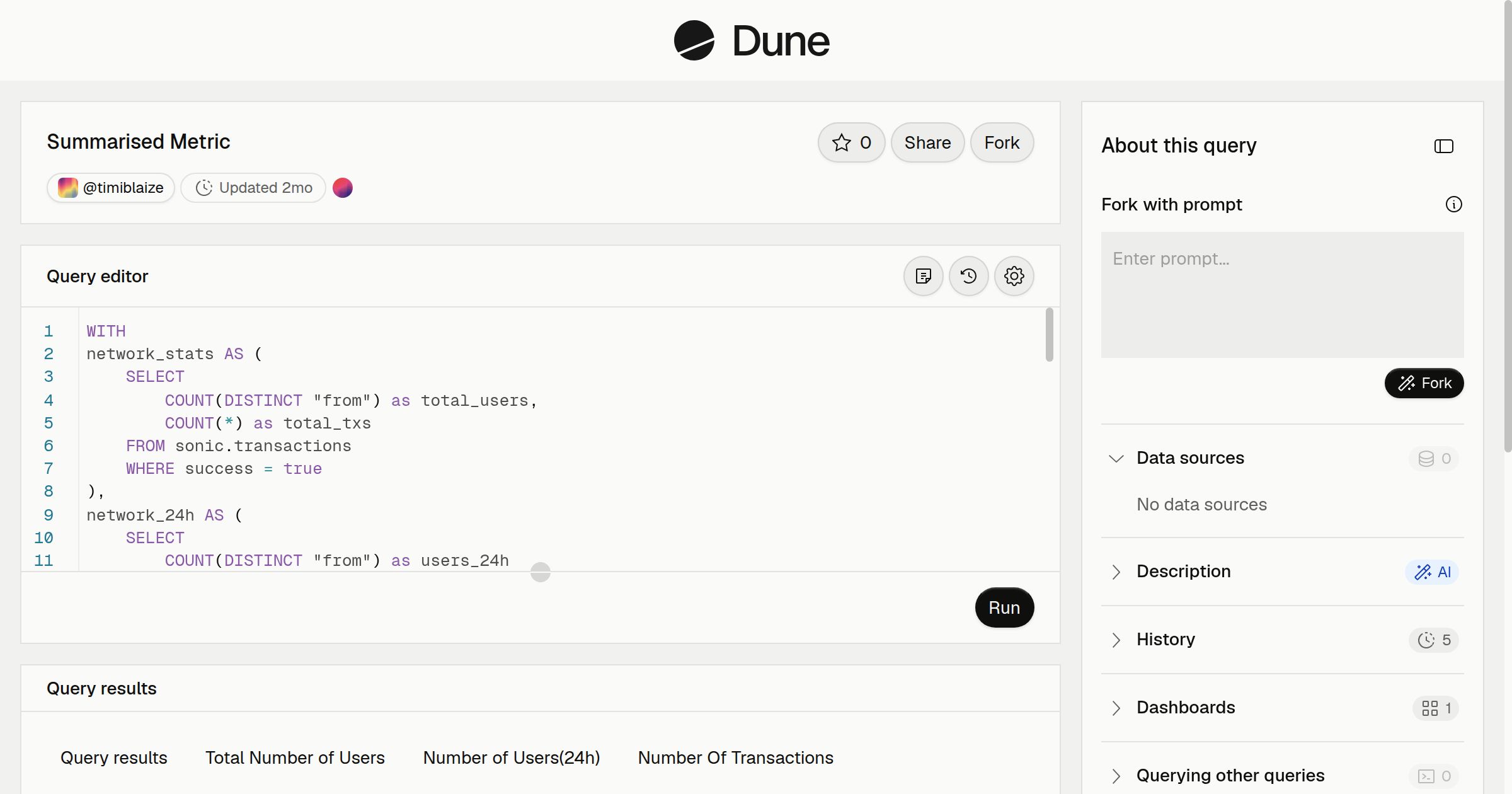Click line number 6 in the editor

tap(49, 446)
